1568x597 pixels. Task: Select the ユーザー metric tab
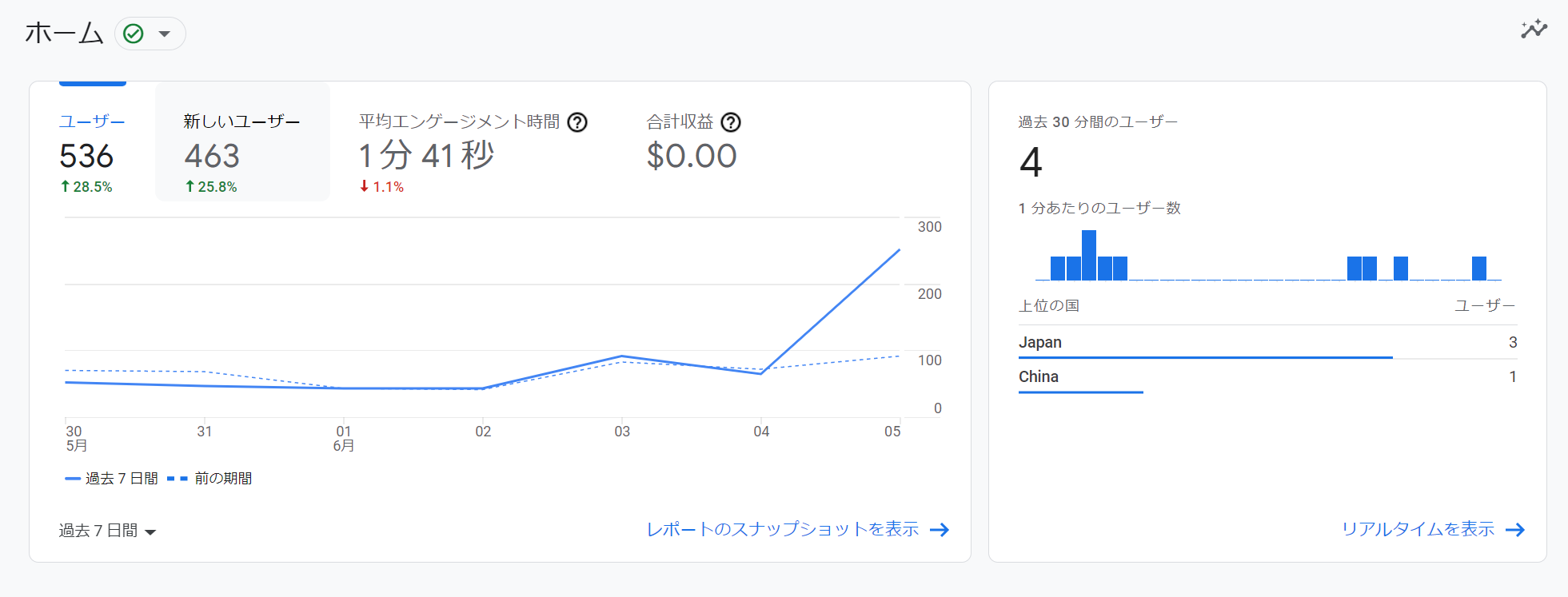[x=92, y=142]
